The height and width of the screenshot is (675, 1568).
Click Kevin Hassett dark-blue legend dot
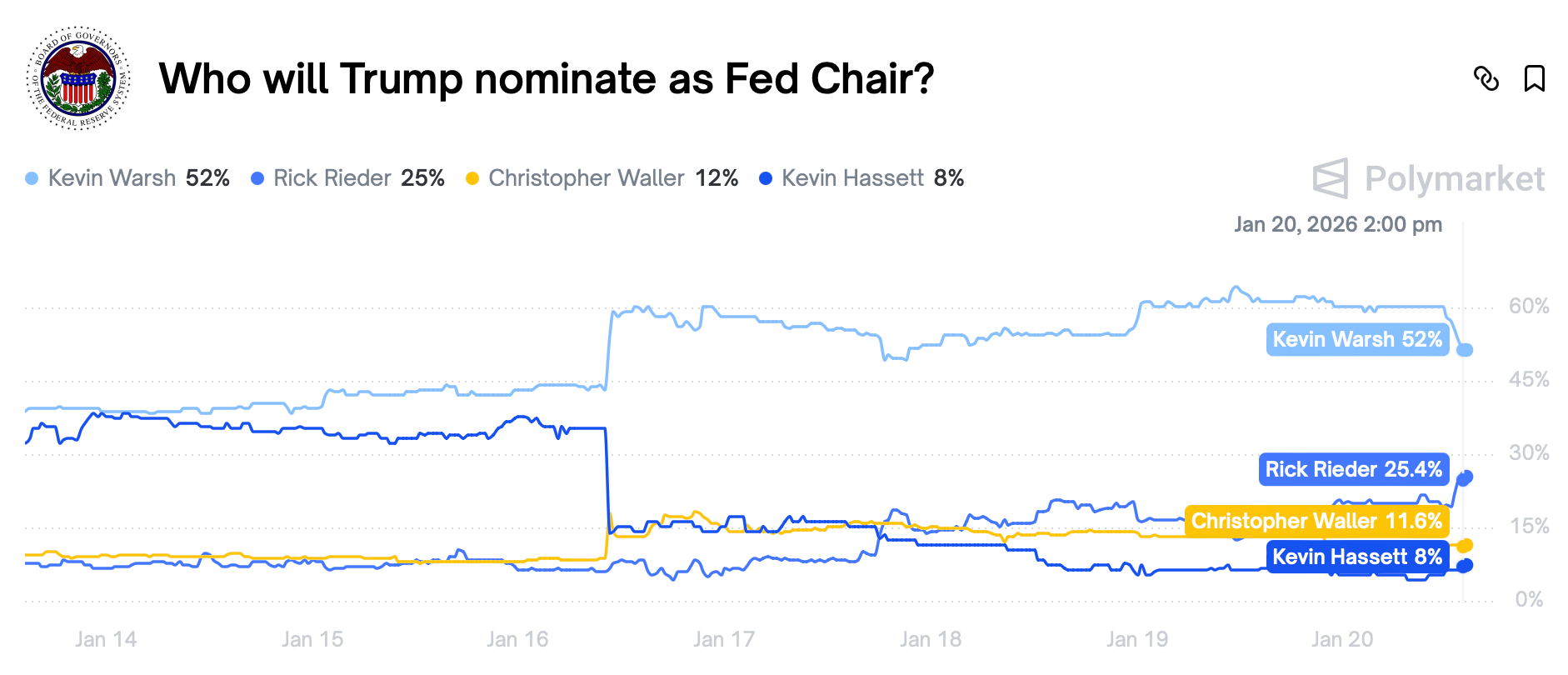click(x=766, y=178)
